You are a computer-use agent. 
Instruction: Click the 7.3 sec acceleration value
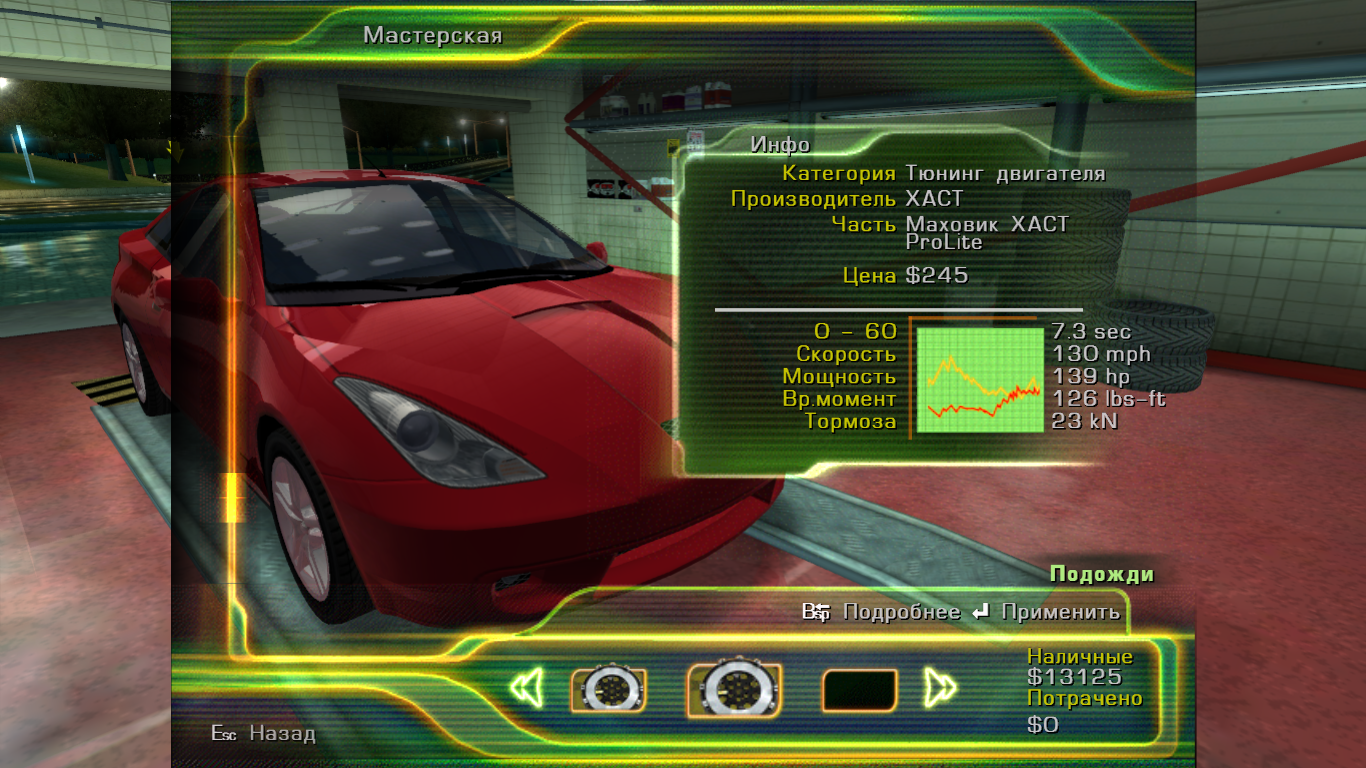[1092, 331]
